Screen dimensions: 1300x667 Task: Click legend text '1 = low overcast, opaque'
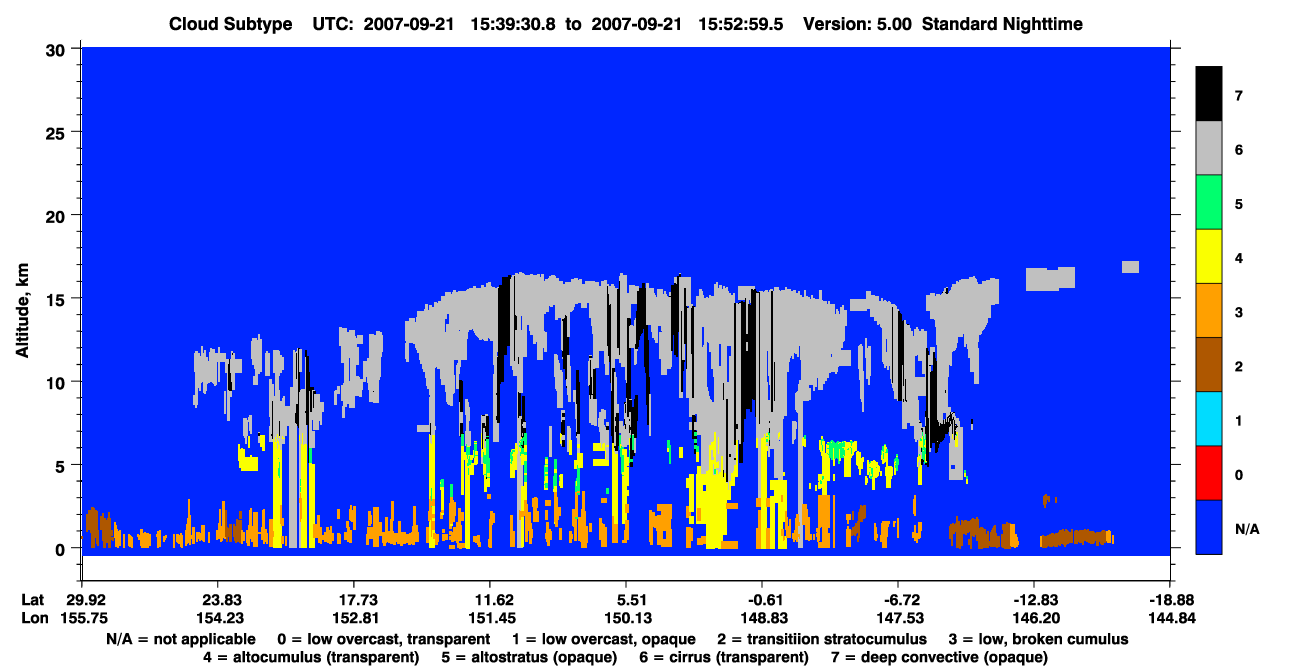(x=603, y=638)
